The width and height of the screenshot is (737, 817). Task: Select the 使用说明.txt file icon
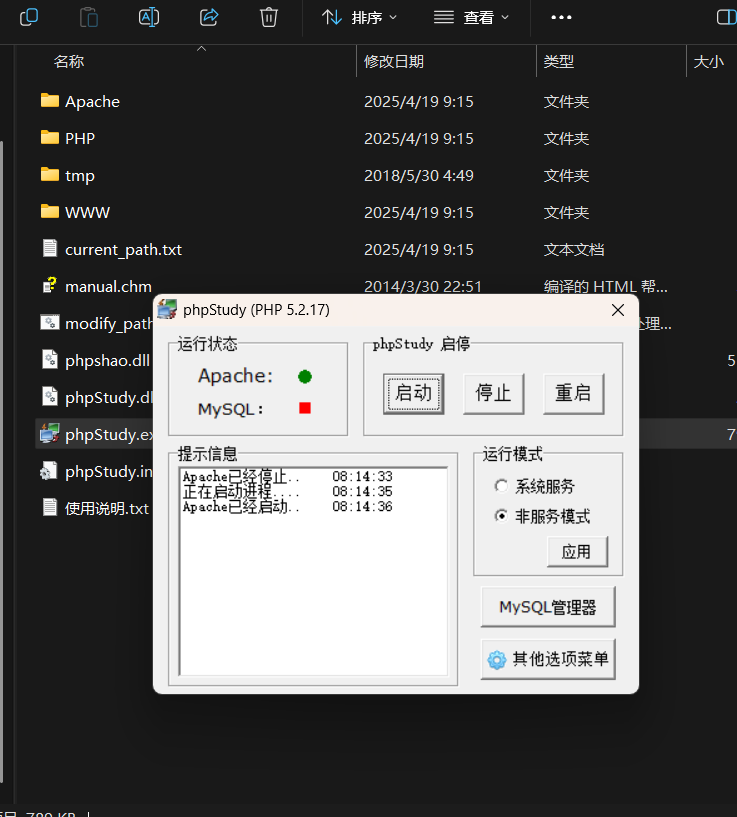pos(50,507)
